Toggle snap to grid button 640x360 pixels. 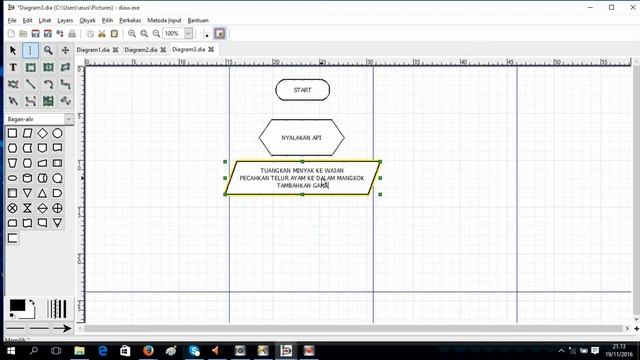click(x=206, y=33)
